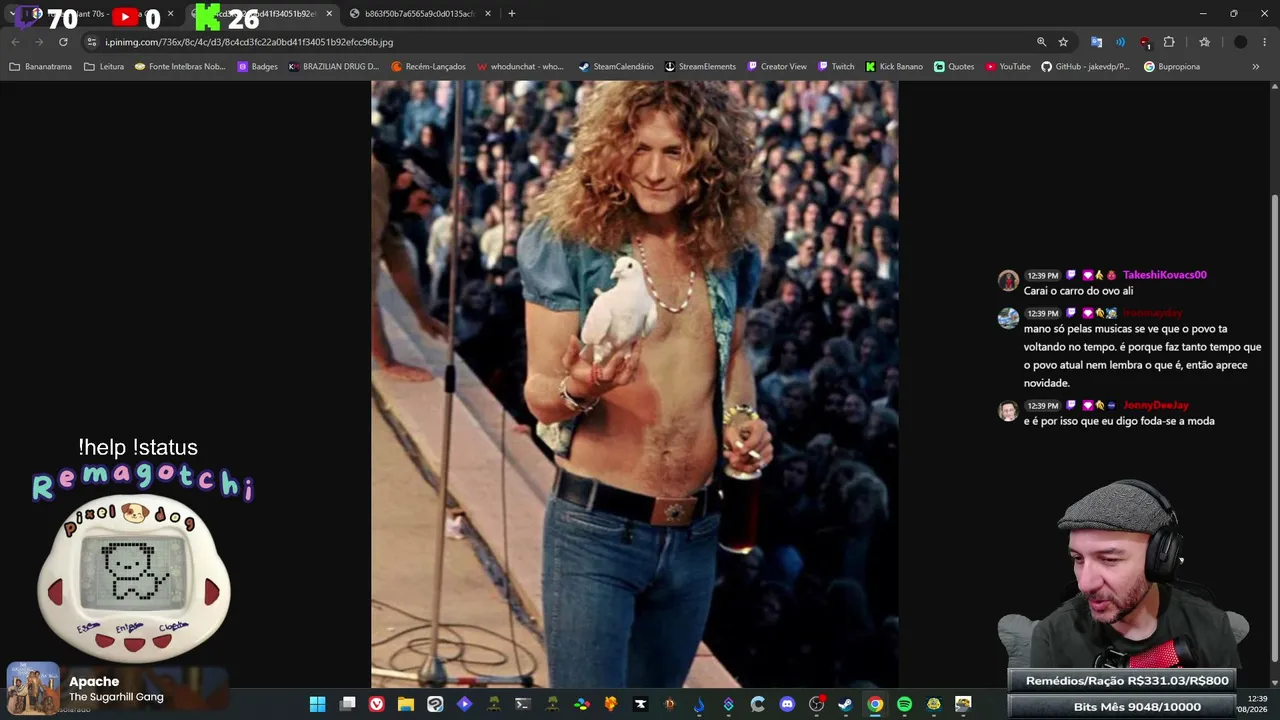The height and width of the screenshot is (720, 1280).
Task: Open the Chrome three-dot menu
Action: (1265, 42)
